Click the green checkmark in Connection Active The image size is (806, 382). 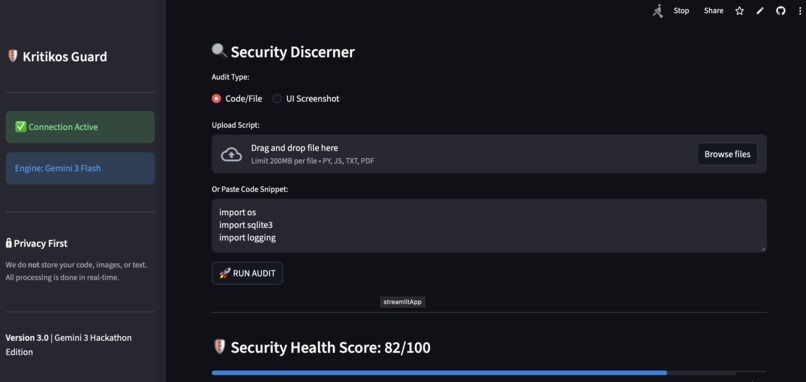(21, 127)
